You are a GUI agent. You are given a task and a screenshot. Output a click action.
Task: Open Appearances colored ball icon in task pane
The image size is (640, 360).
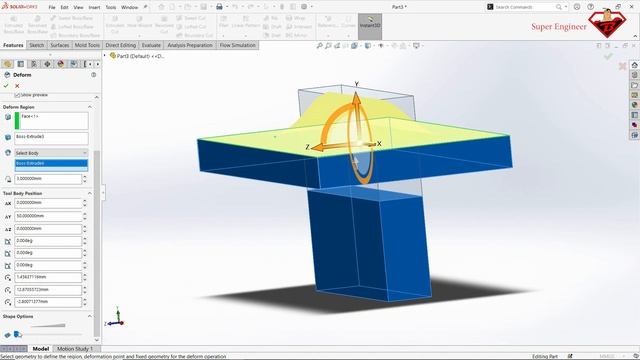(x=635, y=105)
